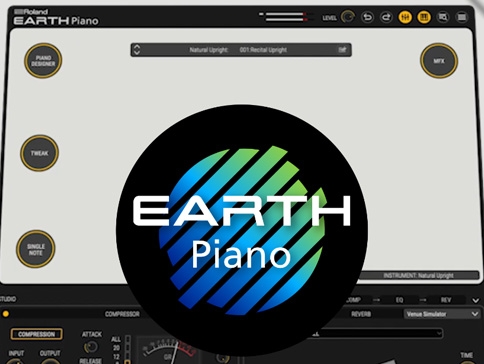Screen dimensions: 484x364
Task: Open the MFX round button
Action: click(x=439, y=61)
